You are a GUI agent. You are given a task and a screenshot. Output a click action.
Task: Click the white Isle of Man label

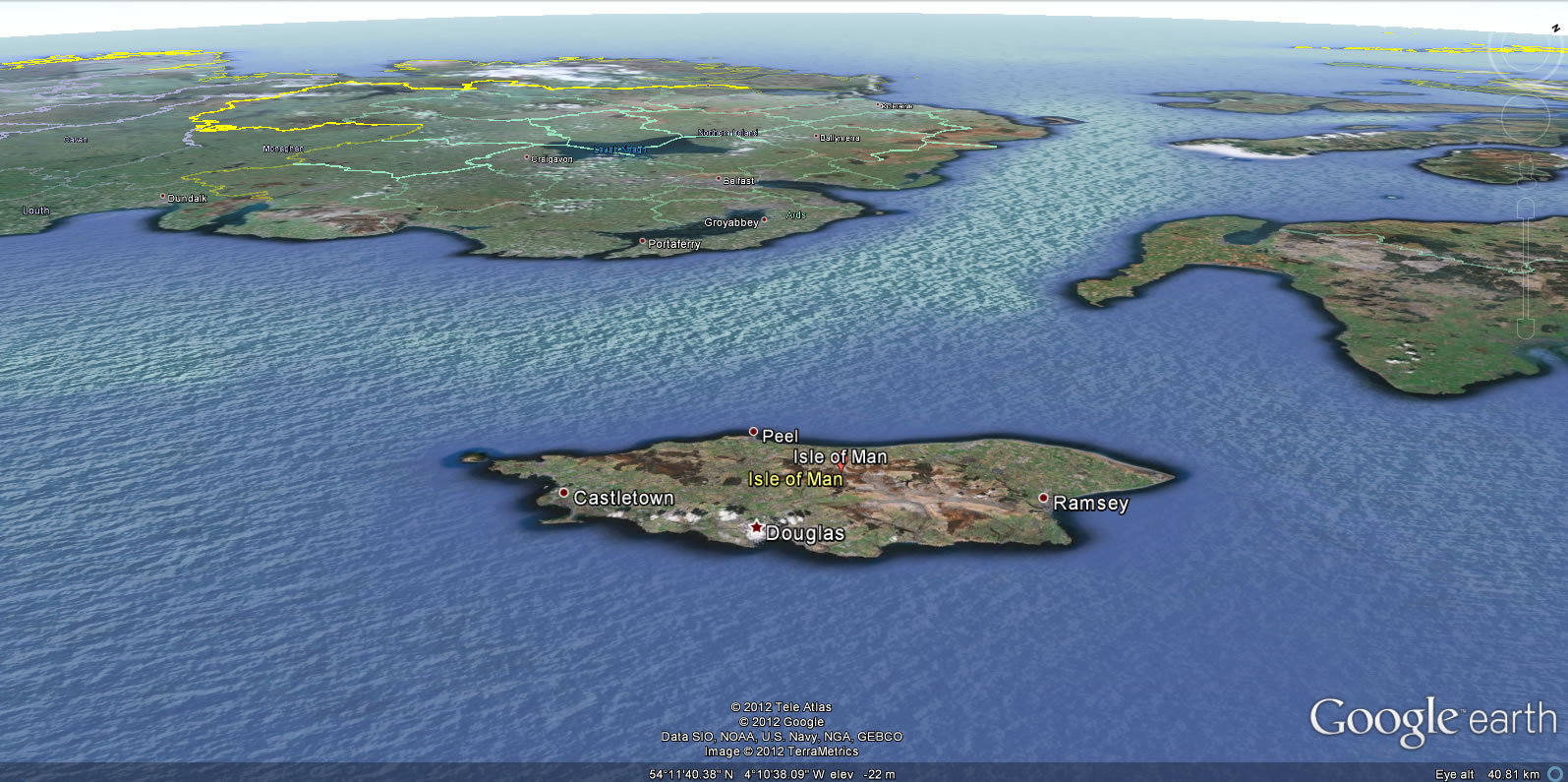(x=840, y=457)
